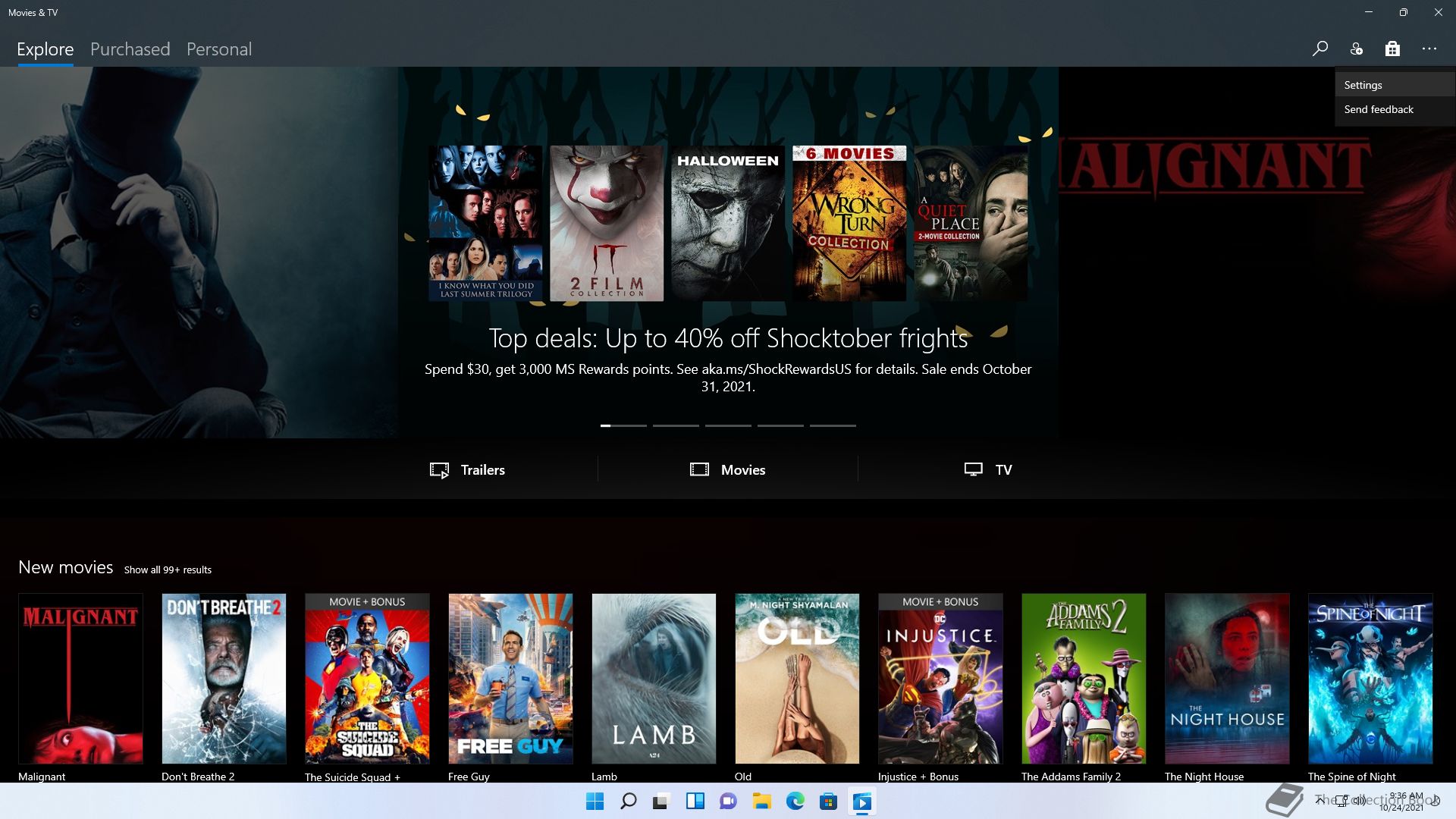Open the Chat taskbar icon
The height and width of the screenshot is (819, 1456).
(728, 801)
